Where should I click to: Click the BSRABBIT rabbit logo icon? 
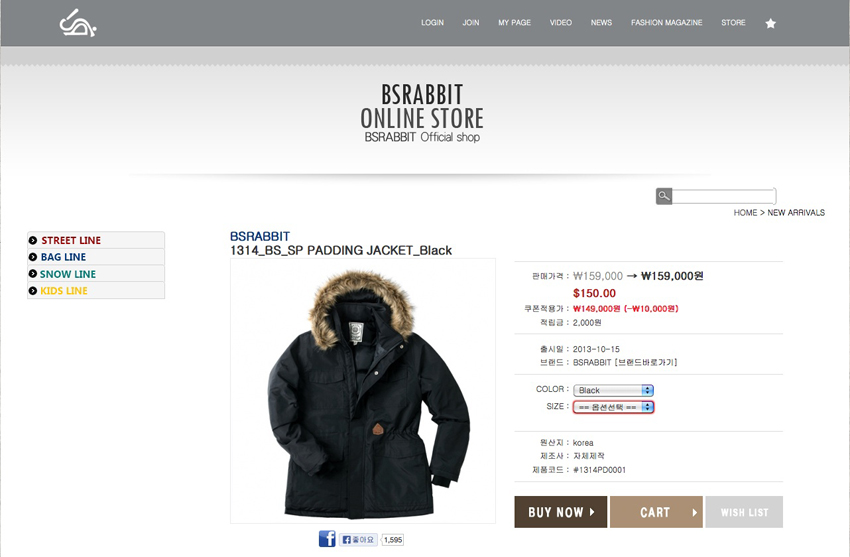tap(78, 23)
